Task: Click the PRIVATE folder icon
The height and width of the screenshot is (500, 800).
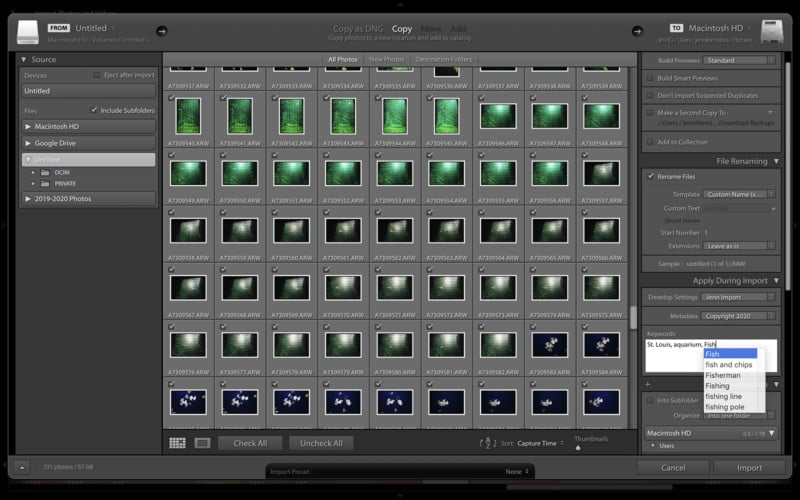Action: pyautogui.click(x=45, y=184)
